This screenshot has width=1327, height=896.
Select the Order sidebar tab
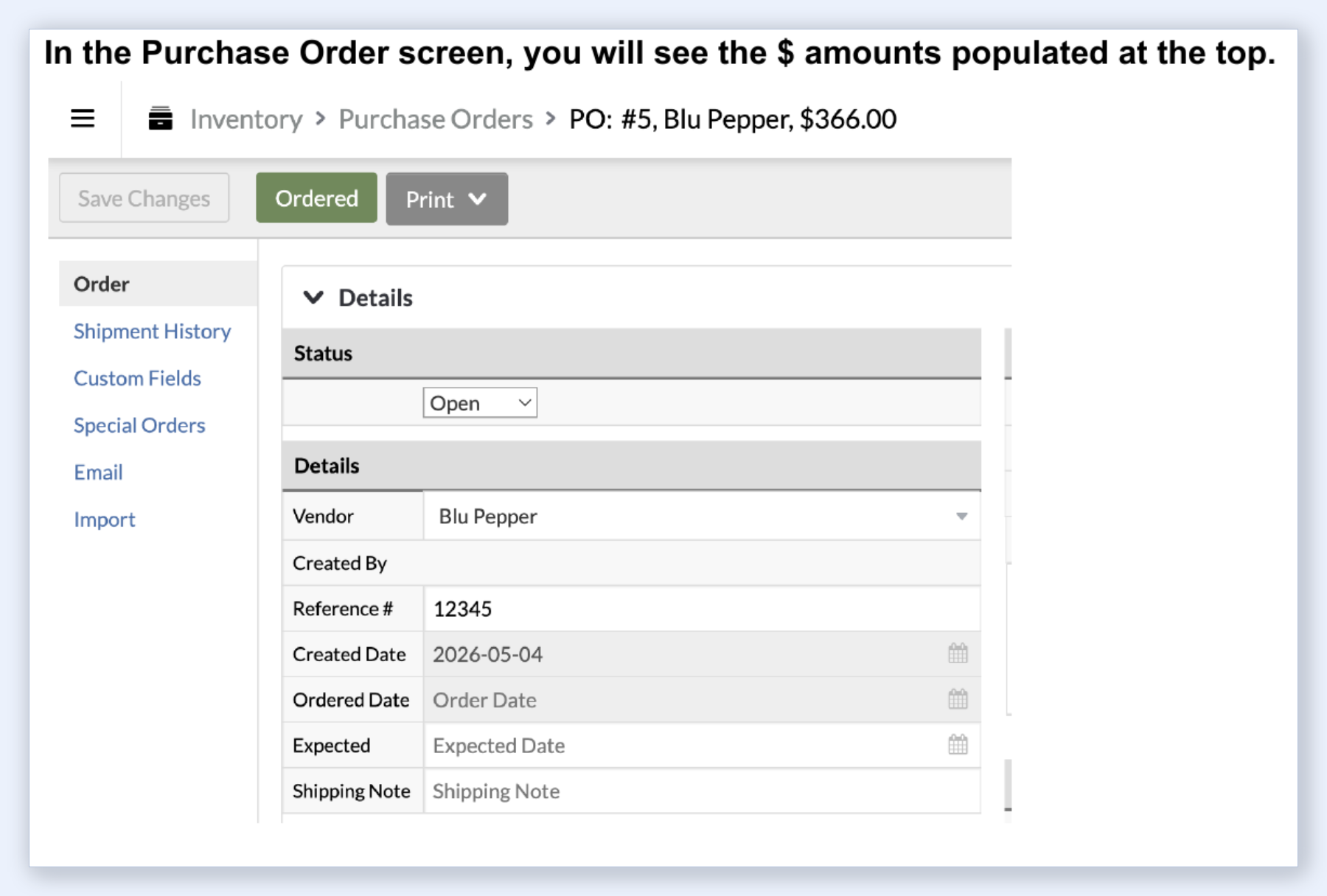click(x=158, y=284)
